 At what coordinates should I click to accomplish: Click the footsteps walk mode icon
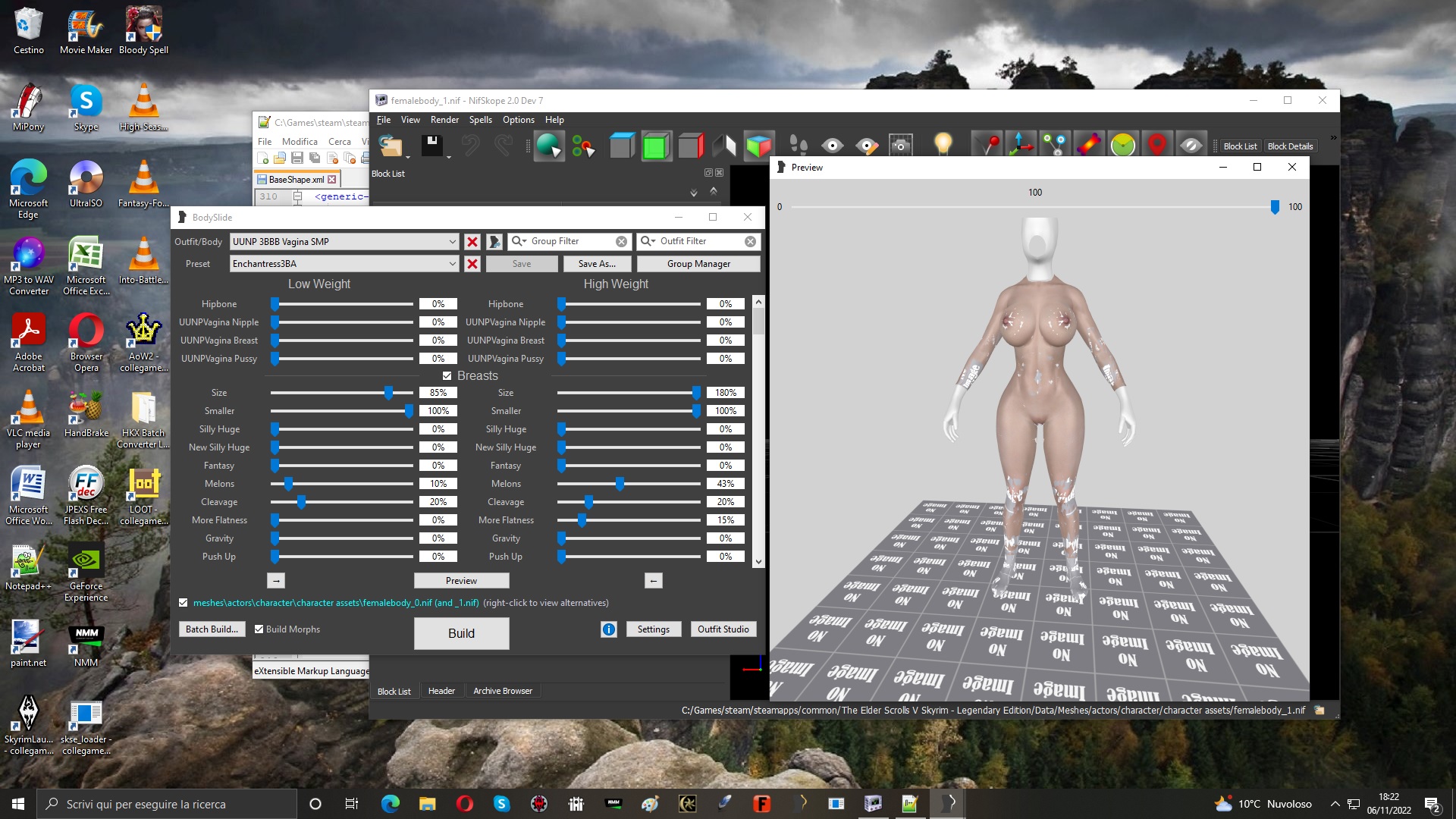798,146
